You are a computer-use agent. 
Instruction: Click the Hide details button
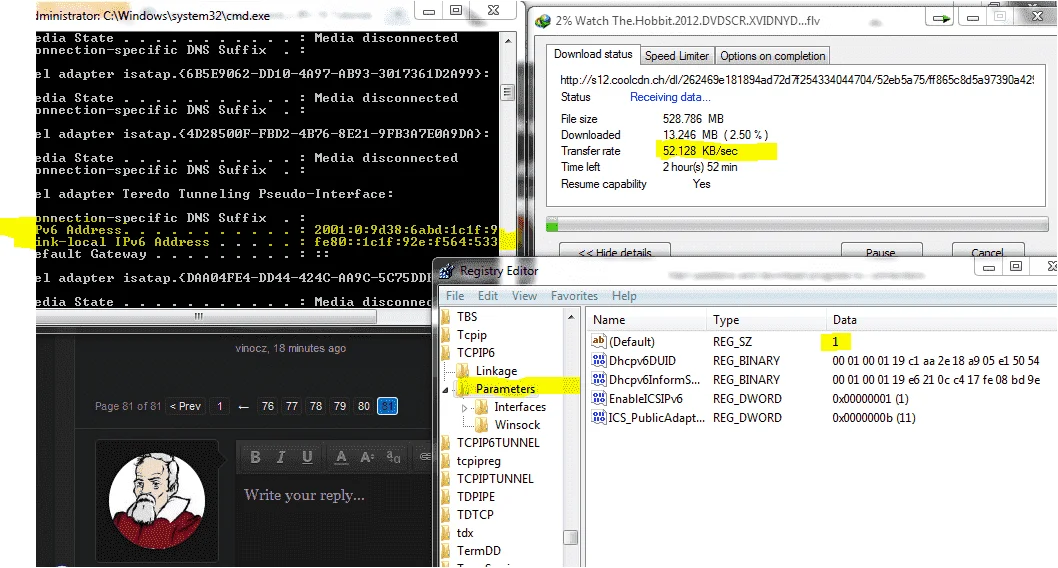coord(615,251)
